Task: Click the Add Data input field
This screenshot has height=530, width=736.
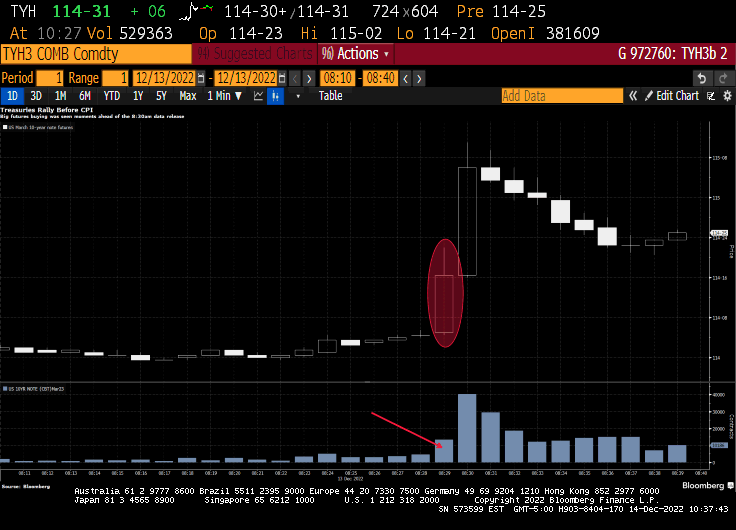Action: [562, 96]
